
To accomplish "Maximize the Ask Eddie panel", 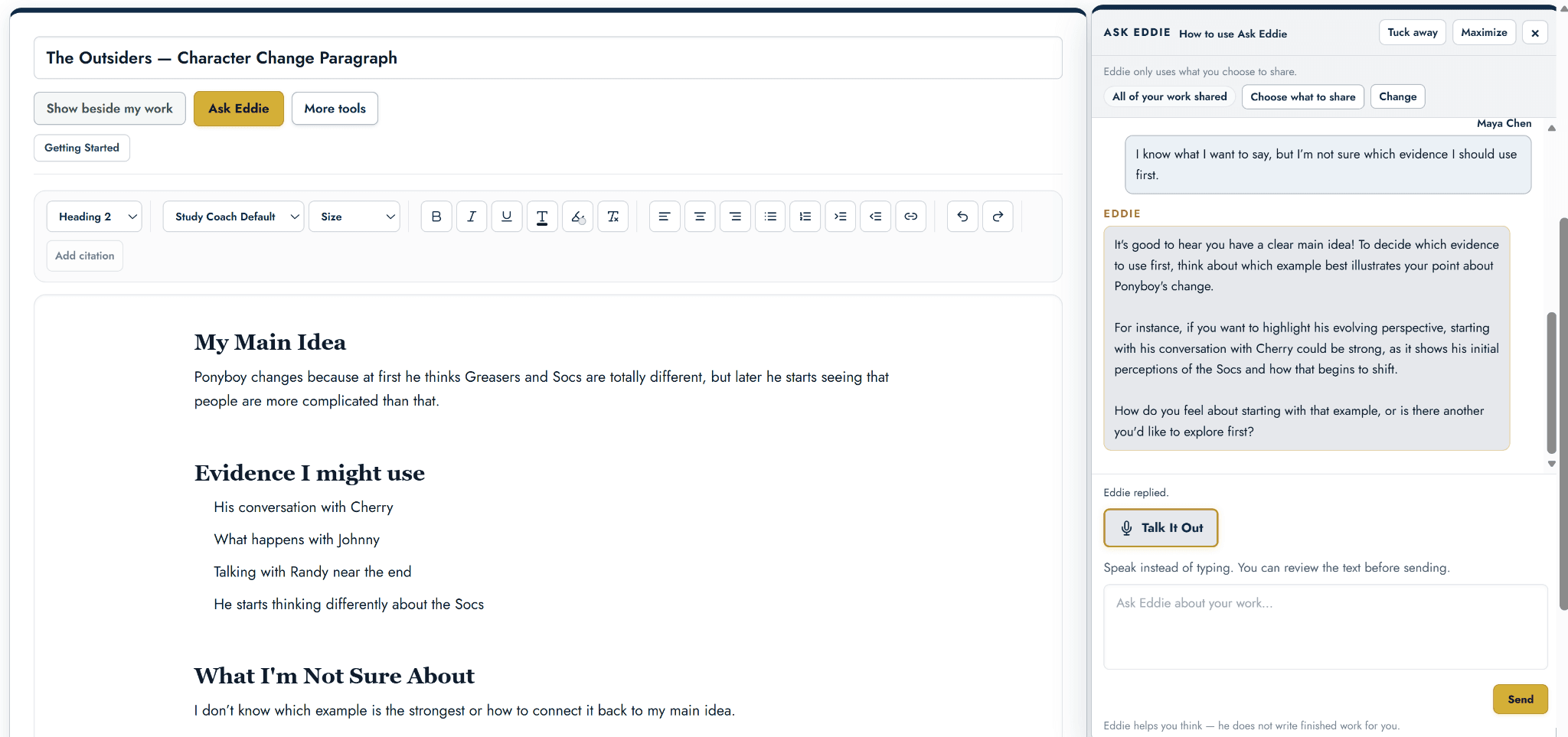I will tap(1484, 32).
